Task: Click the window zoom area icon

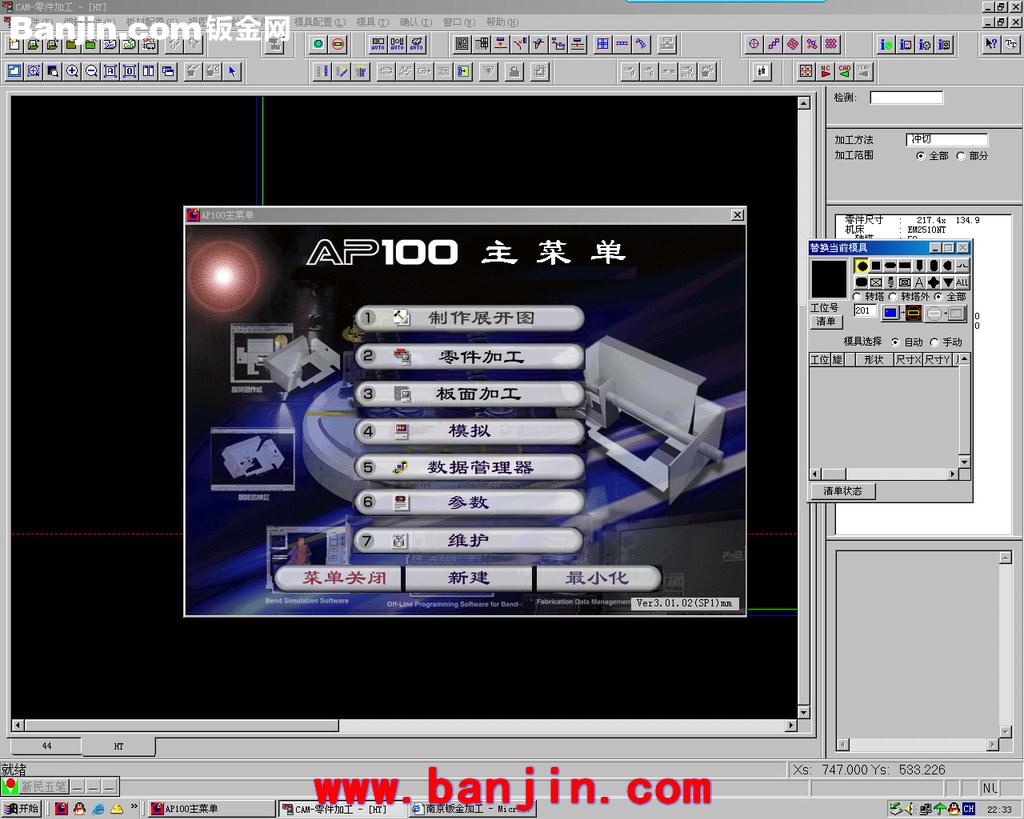Action: (x=33, y=71)
